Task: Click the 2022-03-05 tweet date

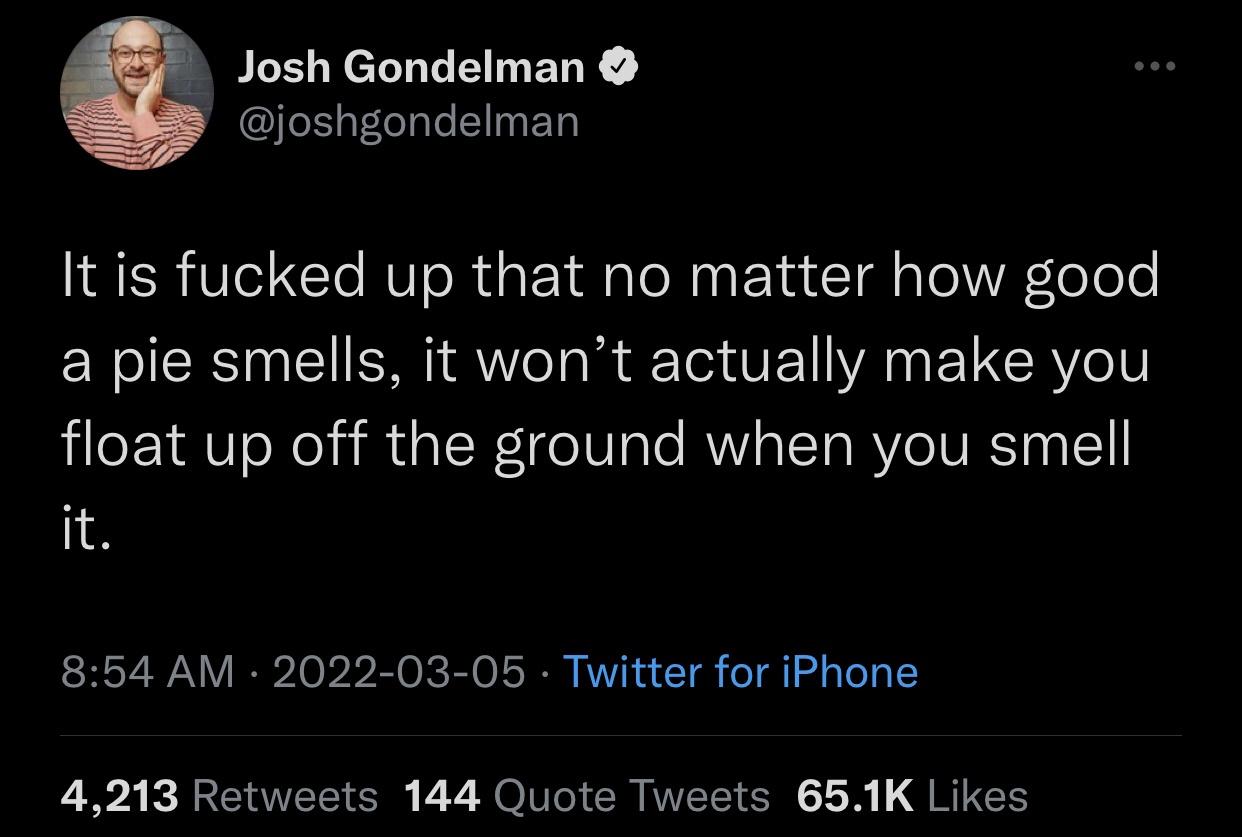Action: click(398, 672)
